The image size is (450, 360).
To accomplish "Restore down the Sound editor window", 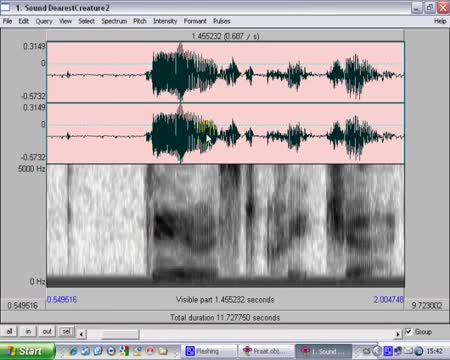I will click(x=430, y=7).
